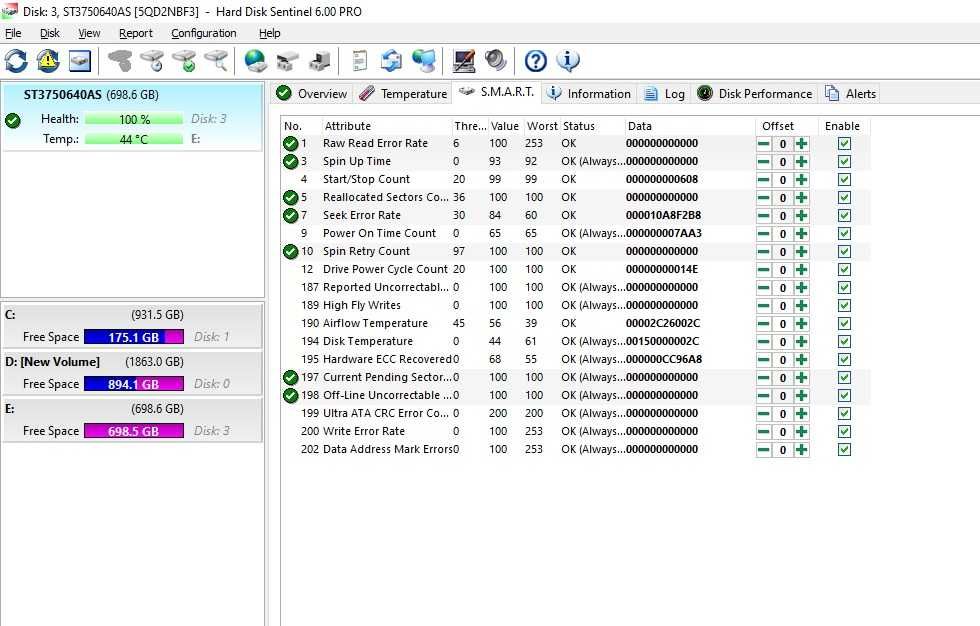This screenshot has height=626, width=980.
Task: Toggle Enable checkbox for Reallocated Sectors Count
Action: tap(844, 197)
